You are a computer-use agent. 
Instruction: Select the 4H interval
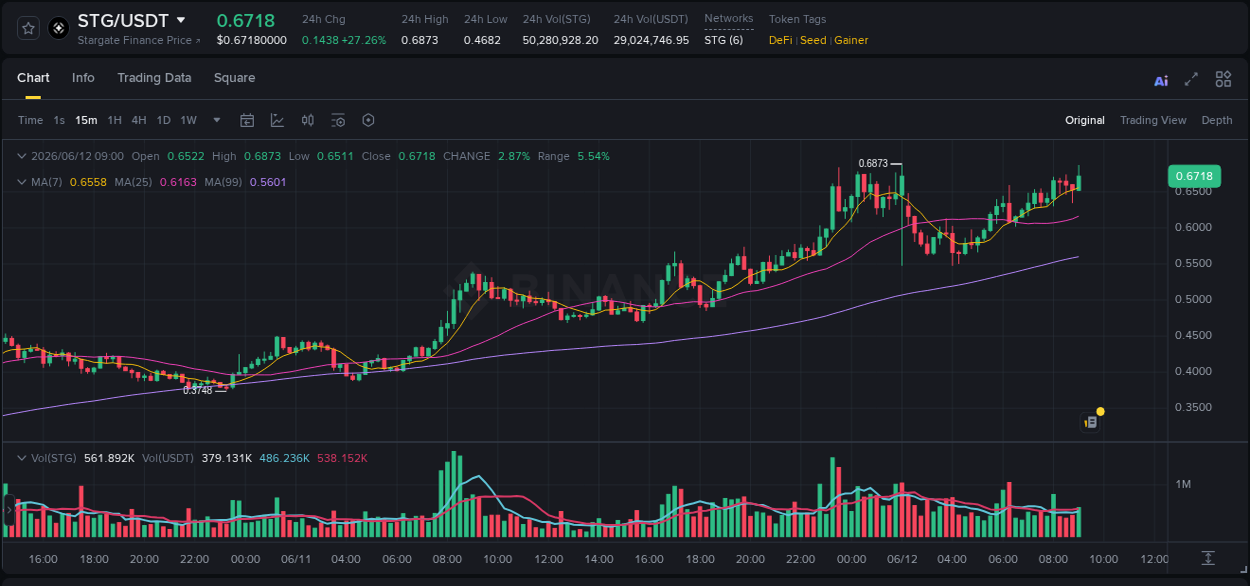pyautogui.click(x=138, y=120)
